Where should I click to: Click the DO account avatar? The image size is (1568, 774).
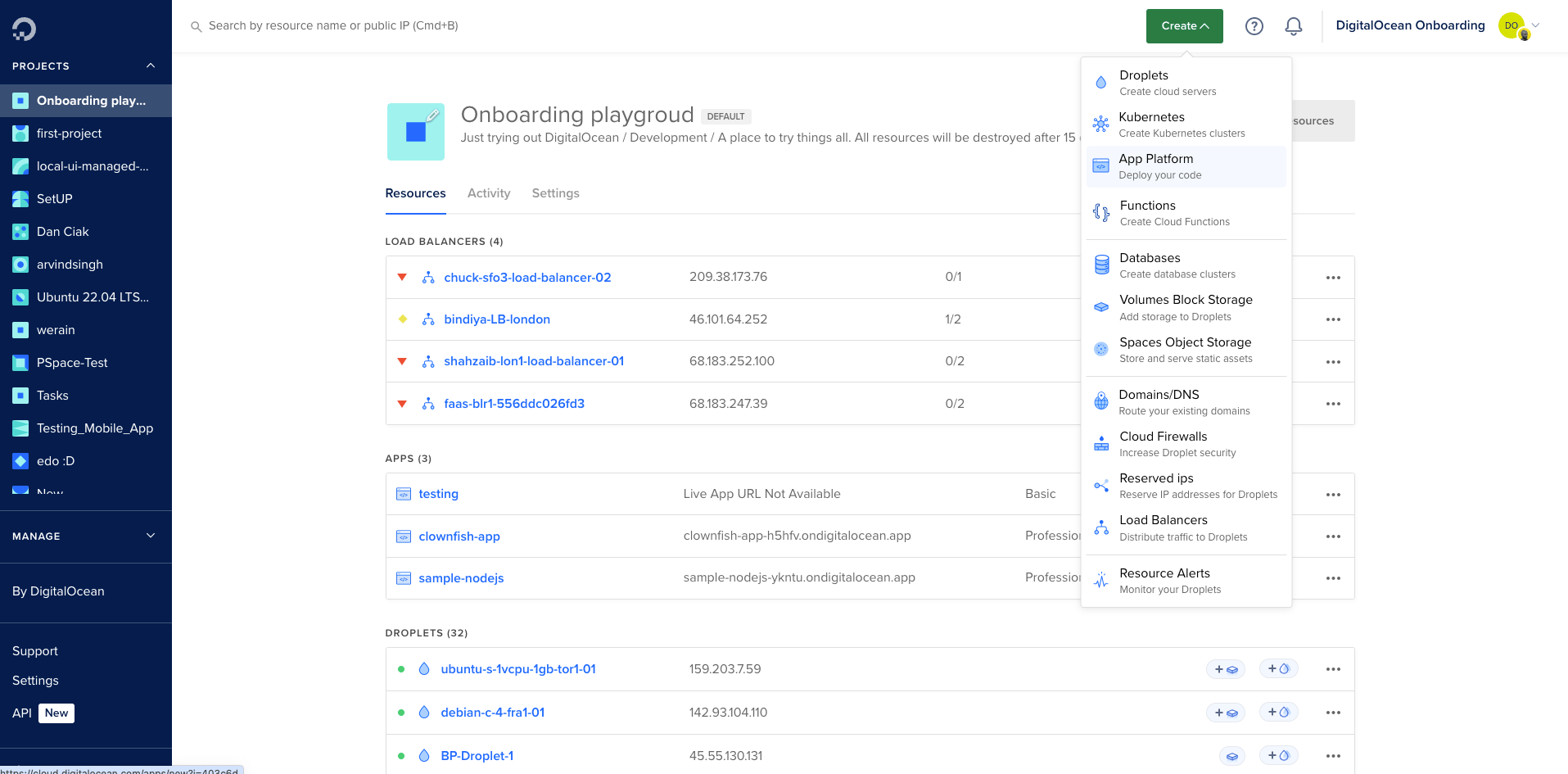tap(1512, 25)
